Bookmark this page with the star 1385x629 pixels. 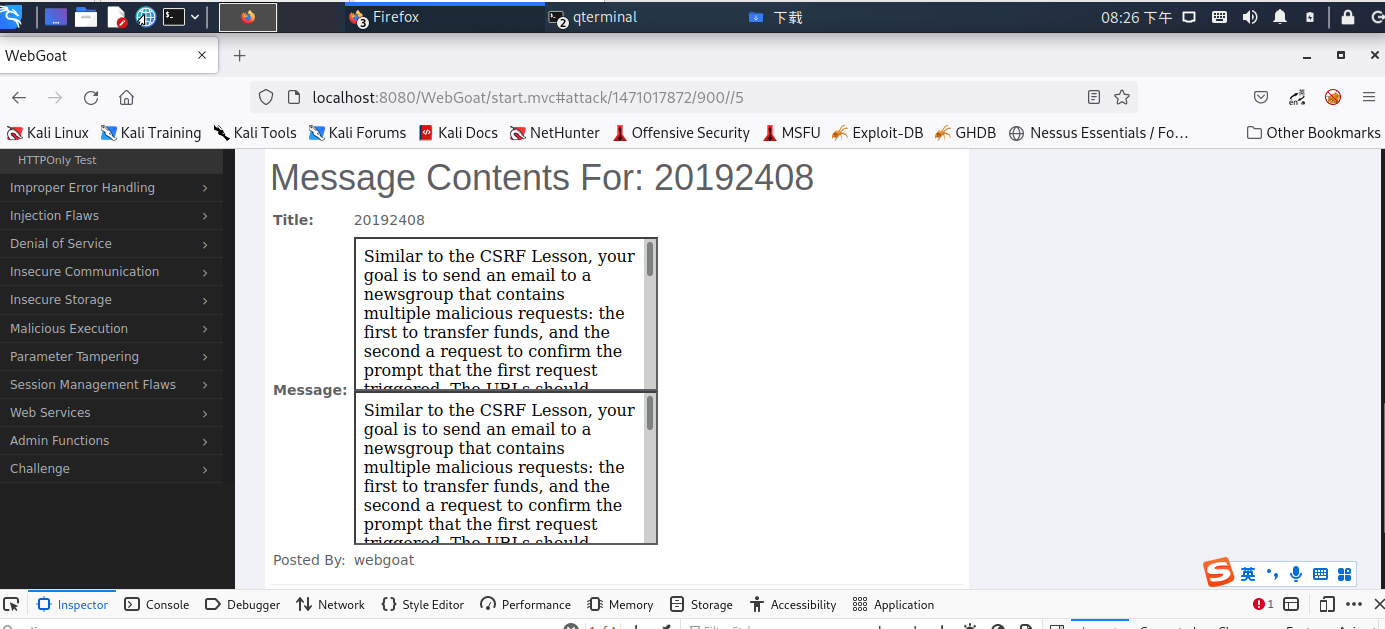pos(1122,97)
